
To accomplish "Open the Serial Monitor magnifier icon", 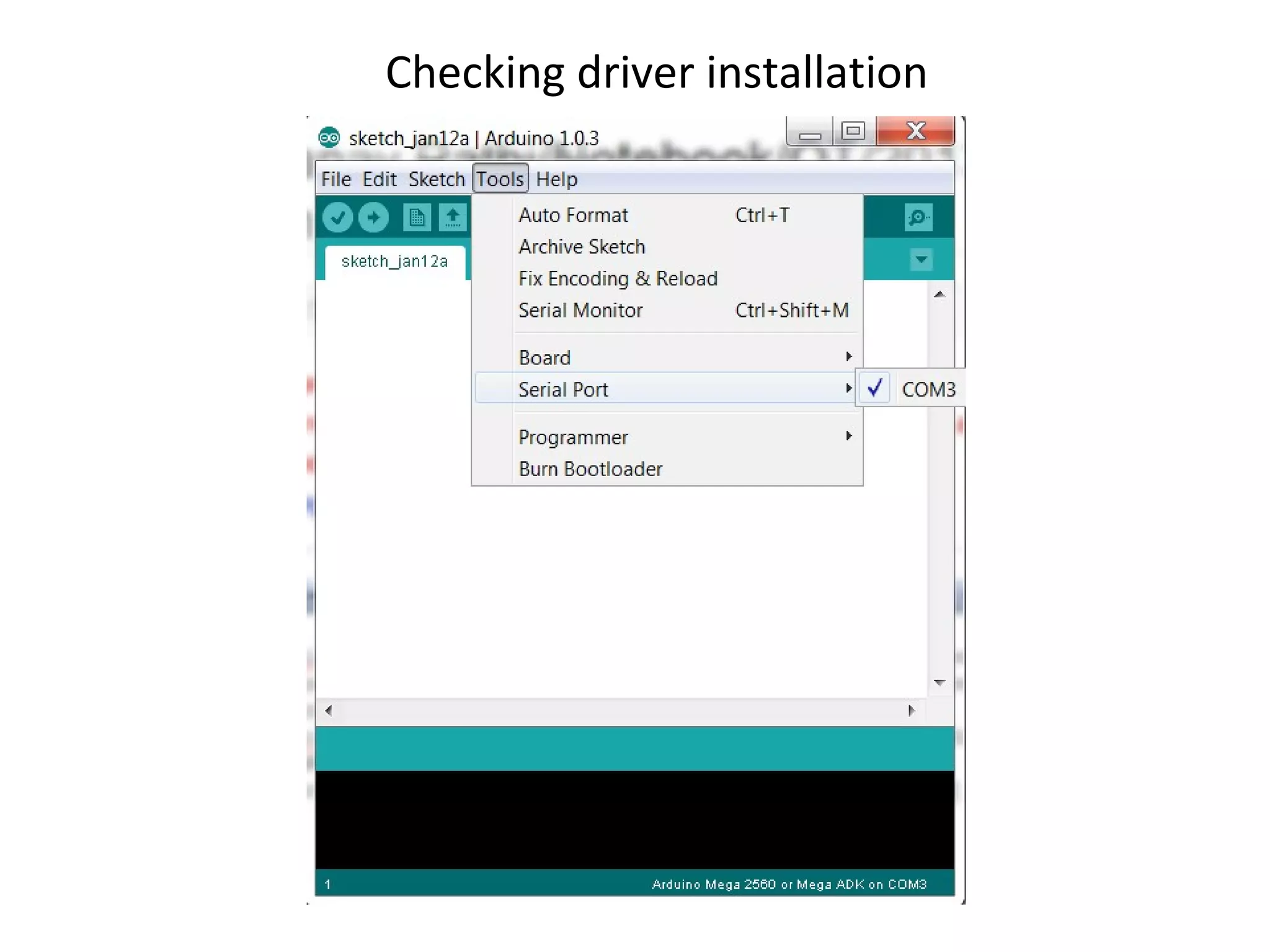I will [x=918, y=218].
